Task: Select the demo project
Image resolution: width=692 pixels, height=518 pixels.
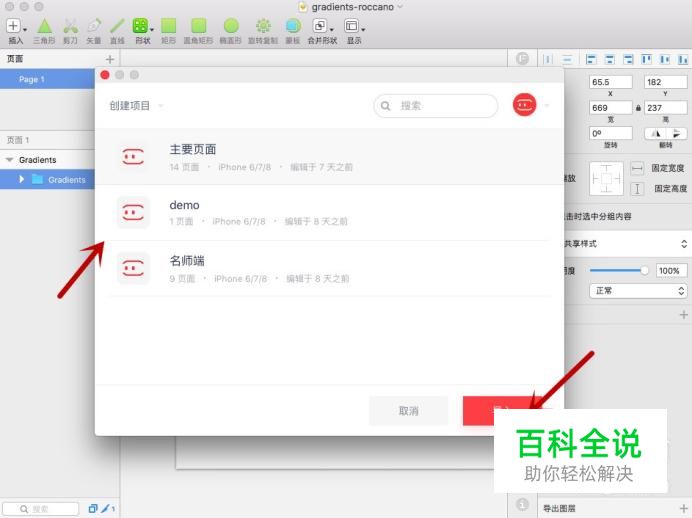Action: [x=329, y=213]
